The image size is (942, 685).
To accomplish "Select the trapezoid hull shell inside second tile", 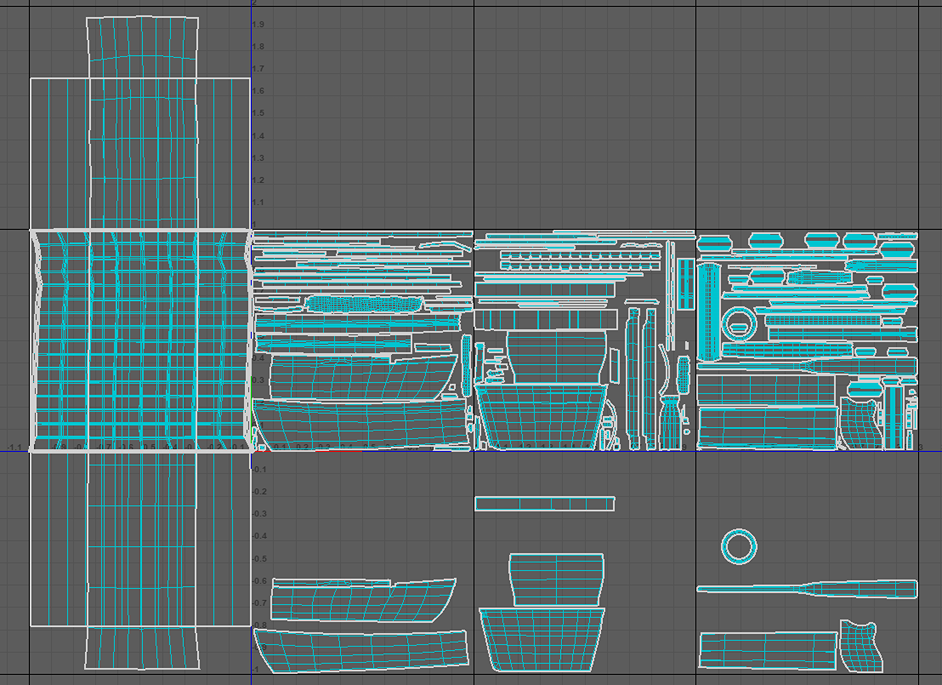I will pos(541,416).
